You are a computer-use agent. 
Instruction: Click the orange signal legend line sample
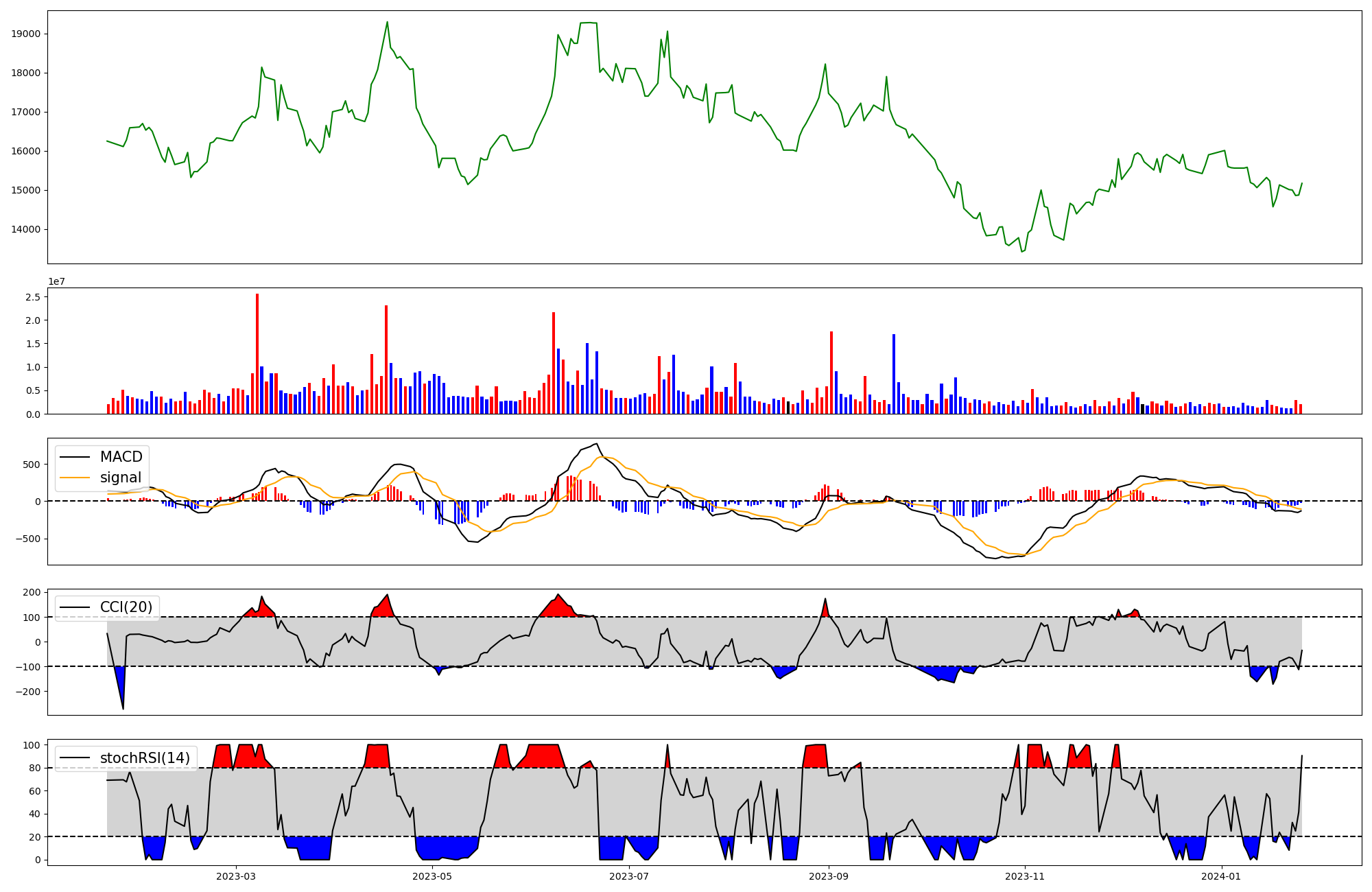[x=75, y=478]
